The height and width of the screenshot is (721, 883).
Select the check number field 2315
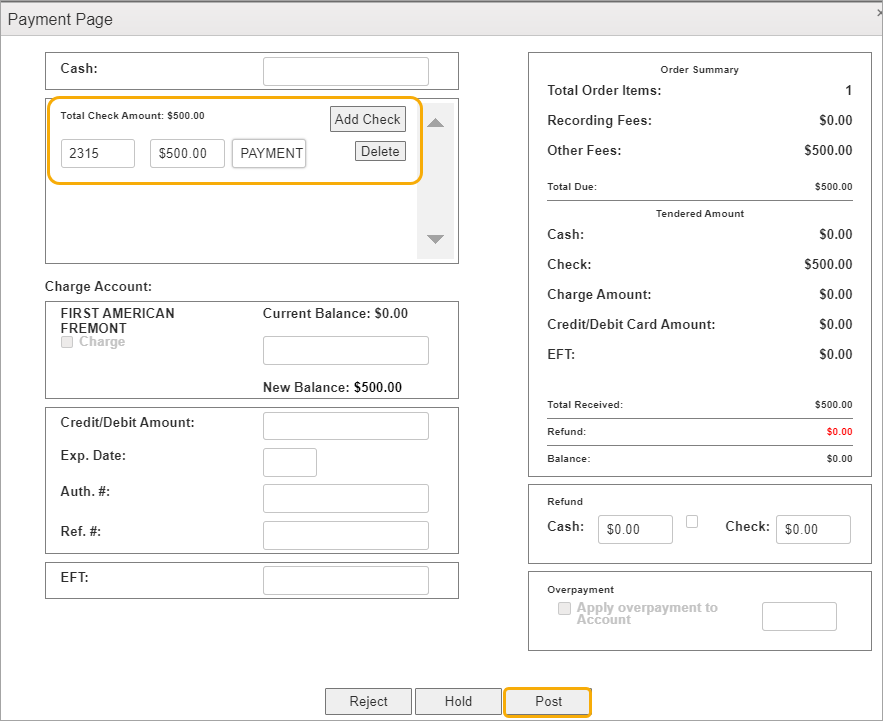tap(98, 153)
